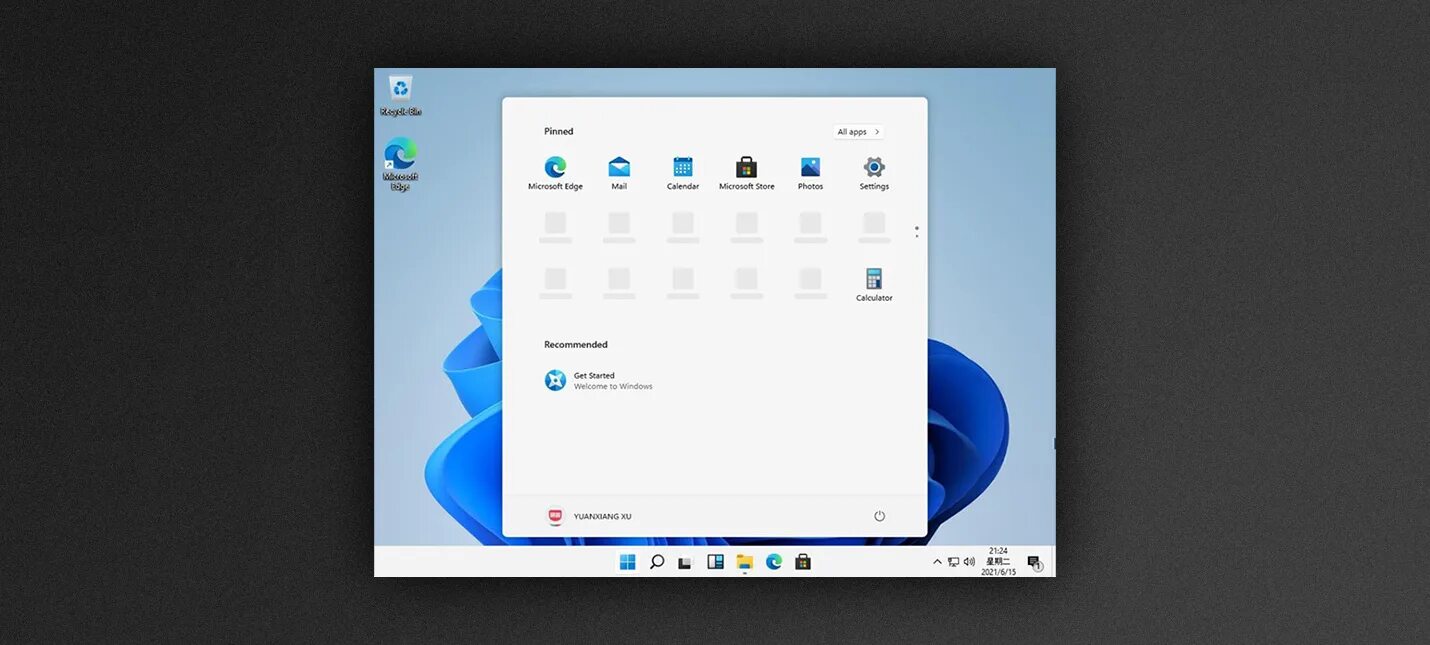1430x645 pixels.
Task: Open File Explorer from the taskbar
Action: 744,562
